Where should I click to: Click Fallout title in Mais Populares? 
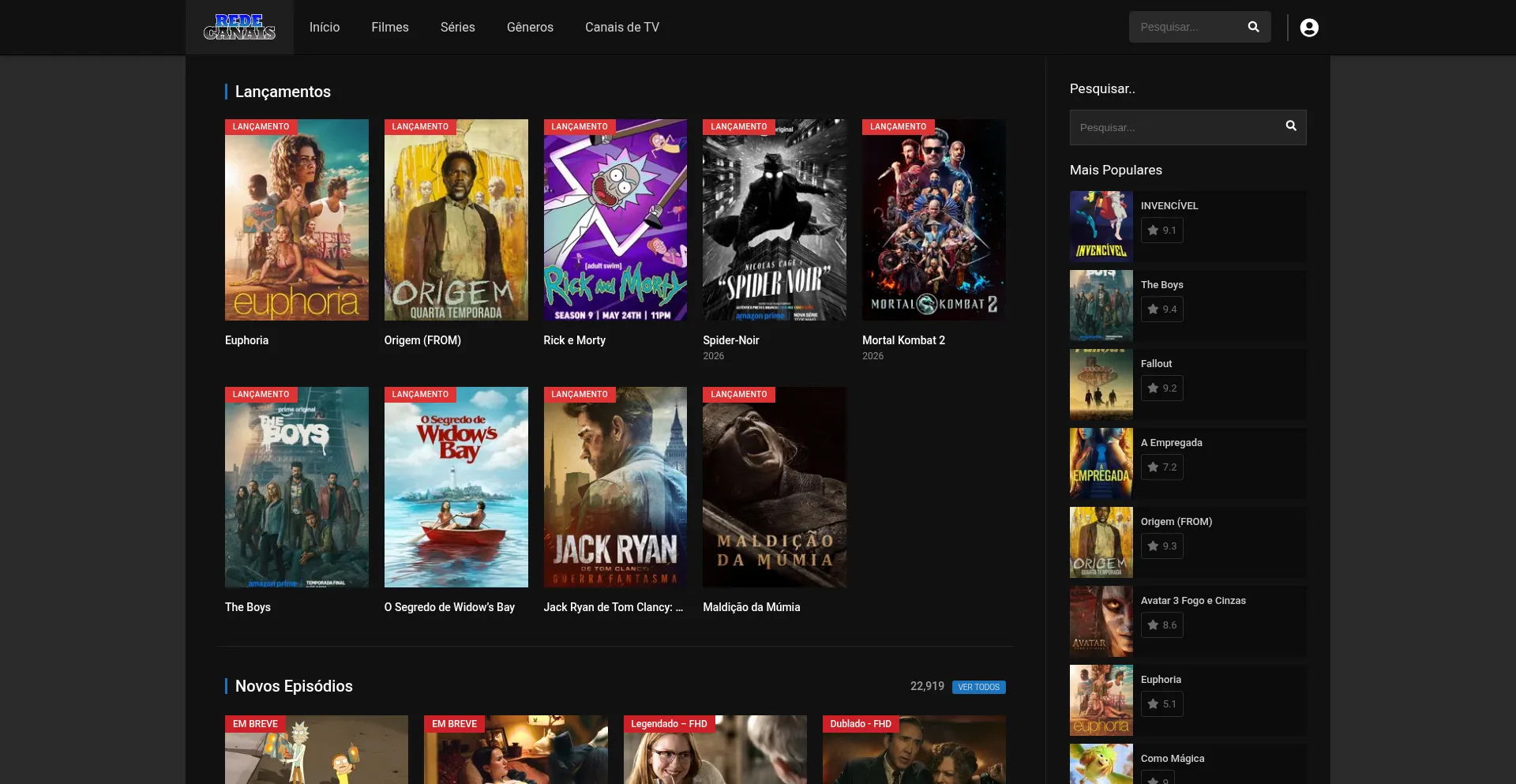pyautogui.click(x=1156, y=364)
